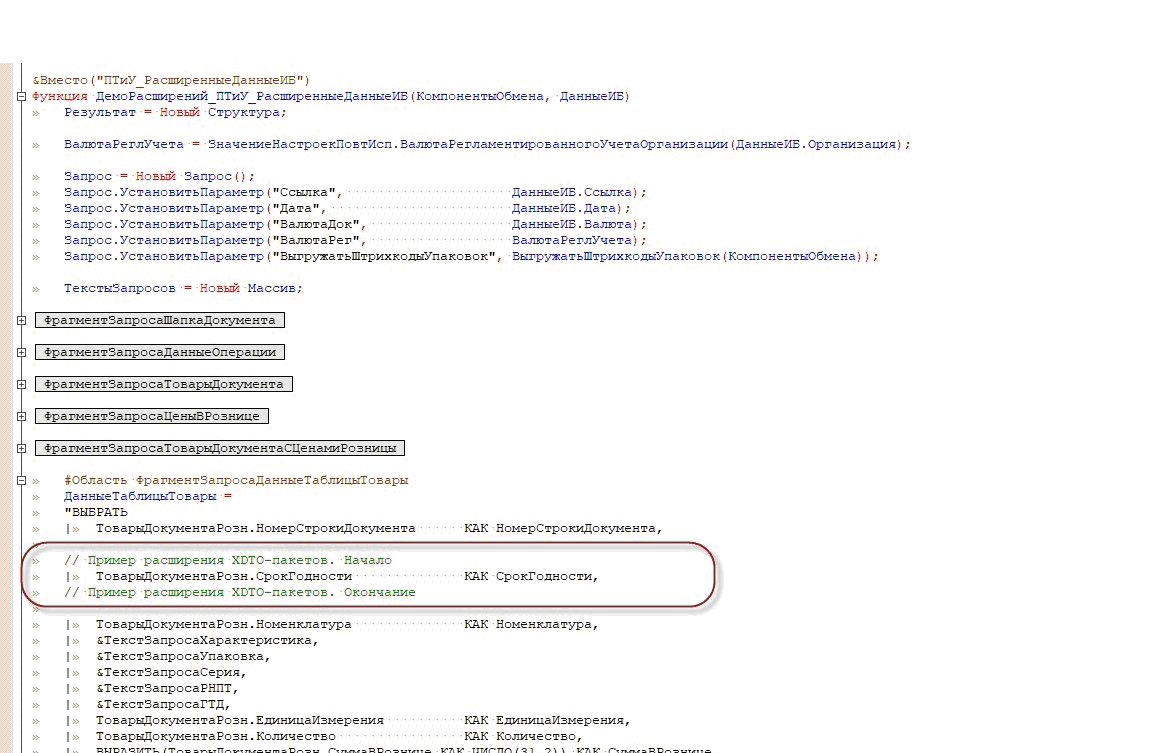Place cursor on Результат = Новый Структура line

point(175,112)
